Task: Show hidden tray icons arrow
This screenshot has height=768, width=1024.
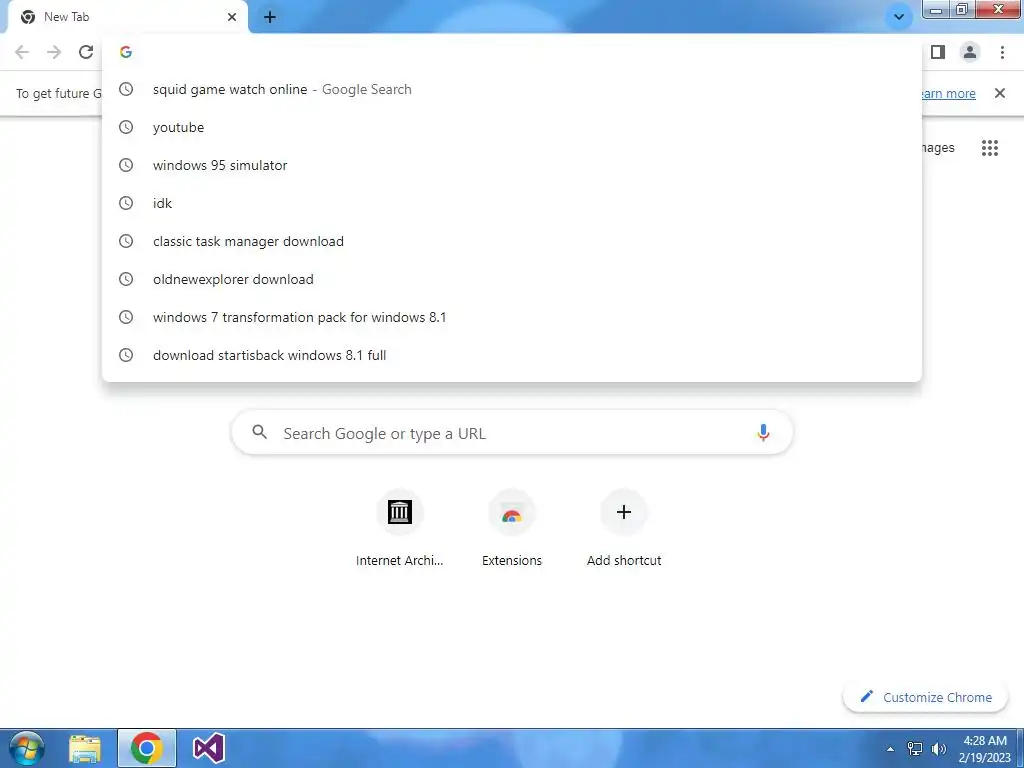Action: [x=890, y=749]
